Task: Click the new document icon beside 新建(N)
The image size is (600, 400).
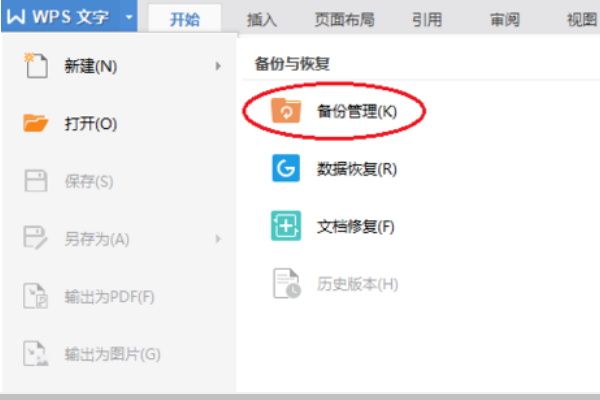Action: click(x=36, y=66)
